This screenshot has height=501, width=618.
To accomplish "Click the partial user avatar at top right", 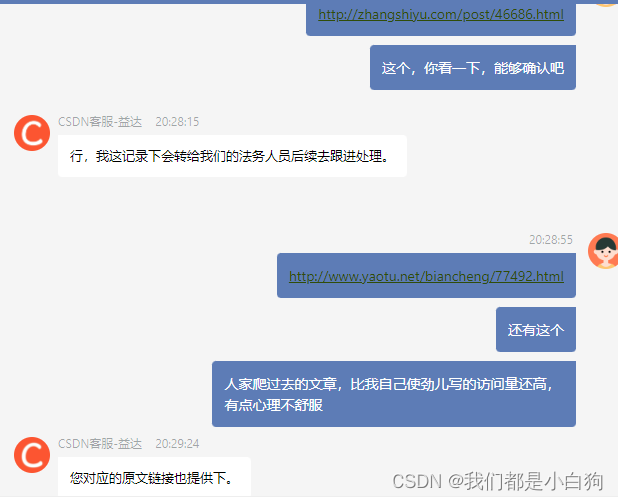I will pyautogui.click(x=605, y=4).
